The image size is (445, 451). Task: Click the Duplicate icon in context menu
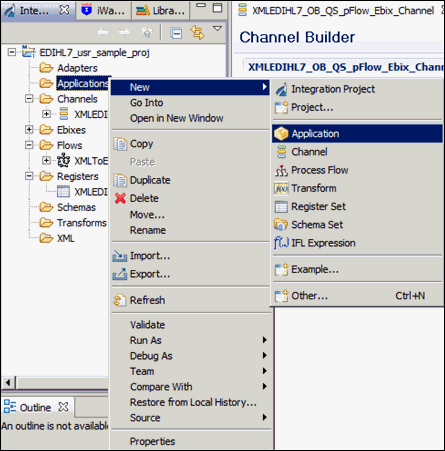pos(120,180)
